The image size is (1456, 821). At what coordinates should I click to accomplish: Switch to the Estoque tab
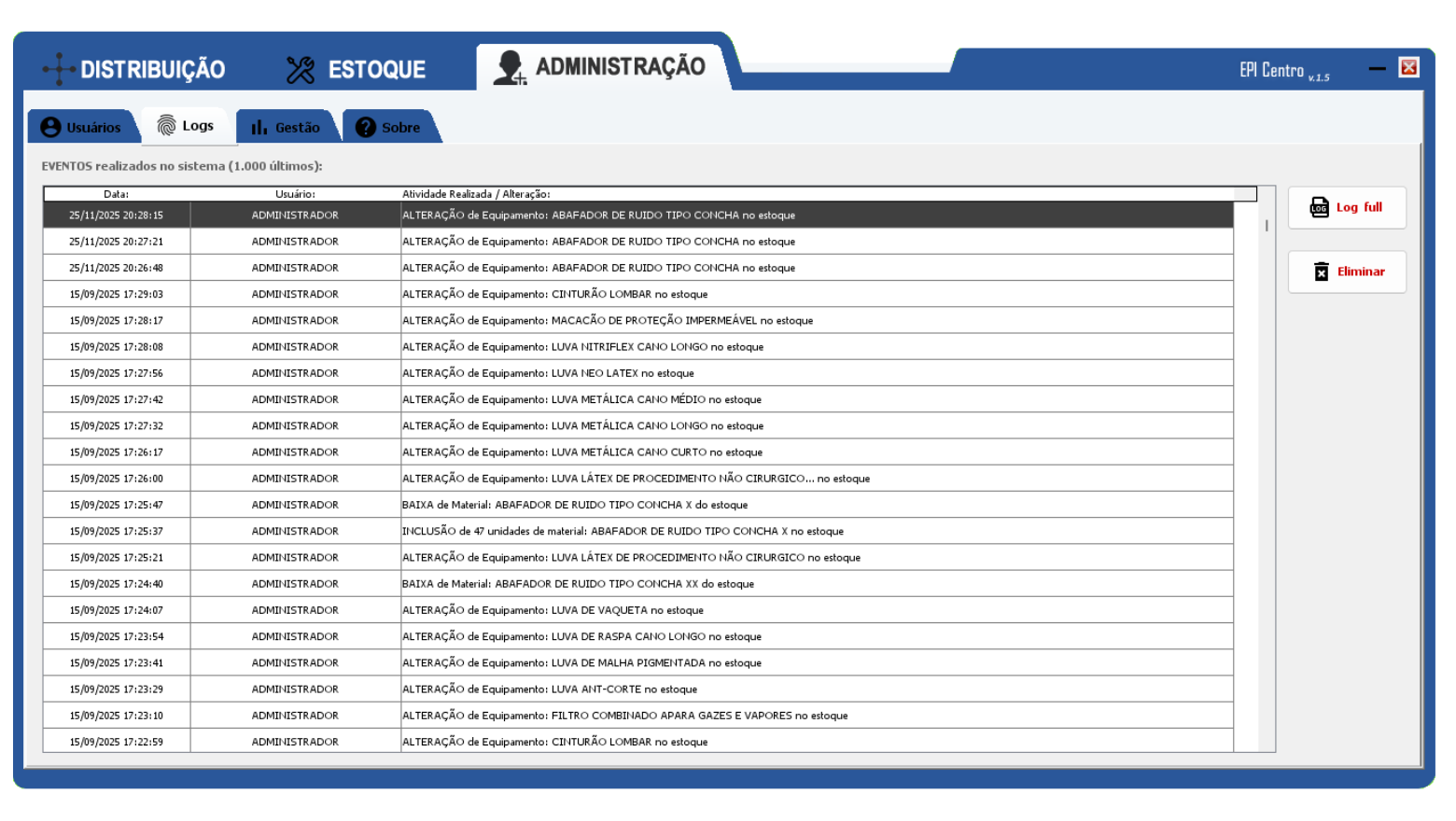[x=357, y=70]
